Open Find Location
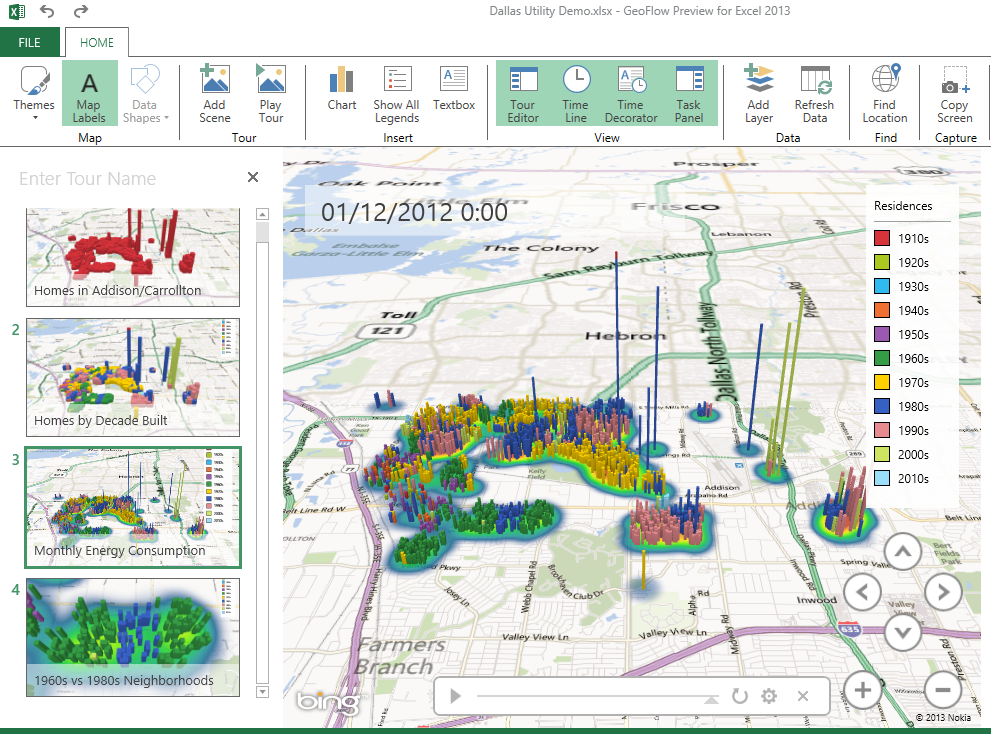Image resolution: width=991 pixels, height=734 pixels. coord(885,93)
